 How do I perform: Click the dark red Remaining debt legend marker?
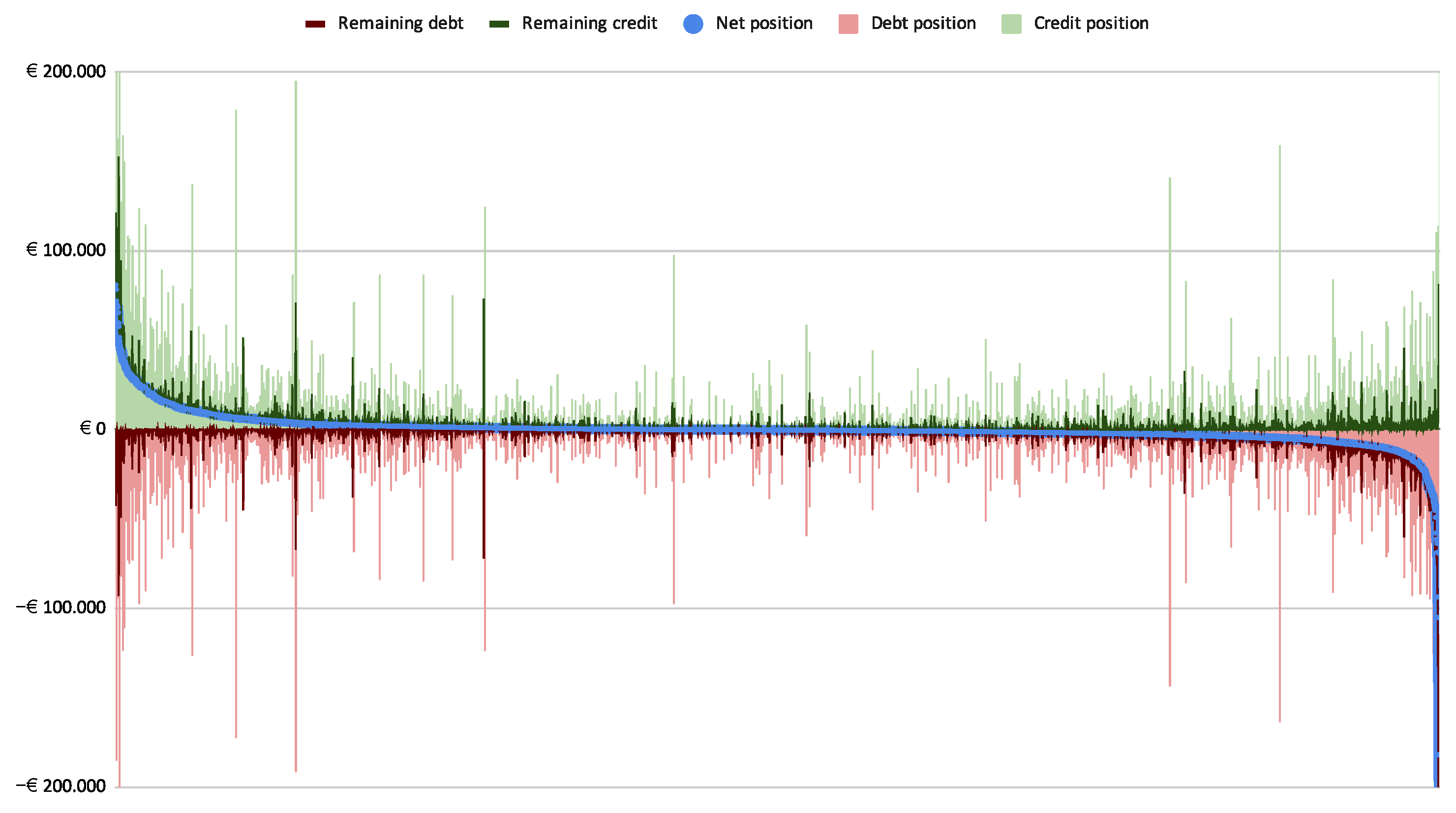pos(315,24)
